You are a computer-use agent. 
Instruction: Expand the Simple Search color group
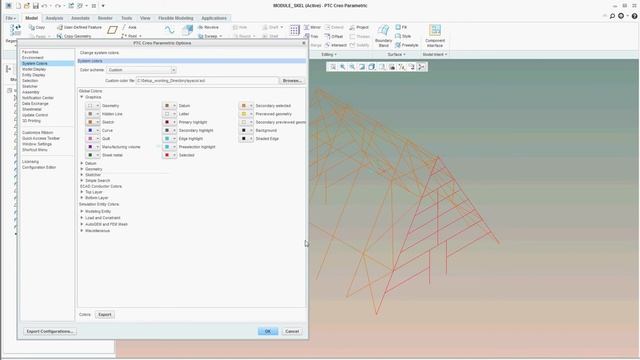click(82, 180)
